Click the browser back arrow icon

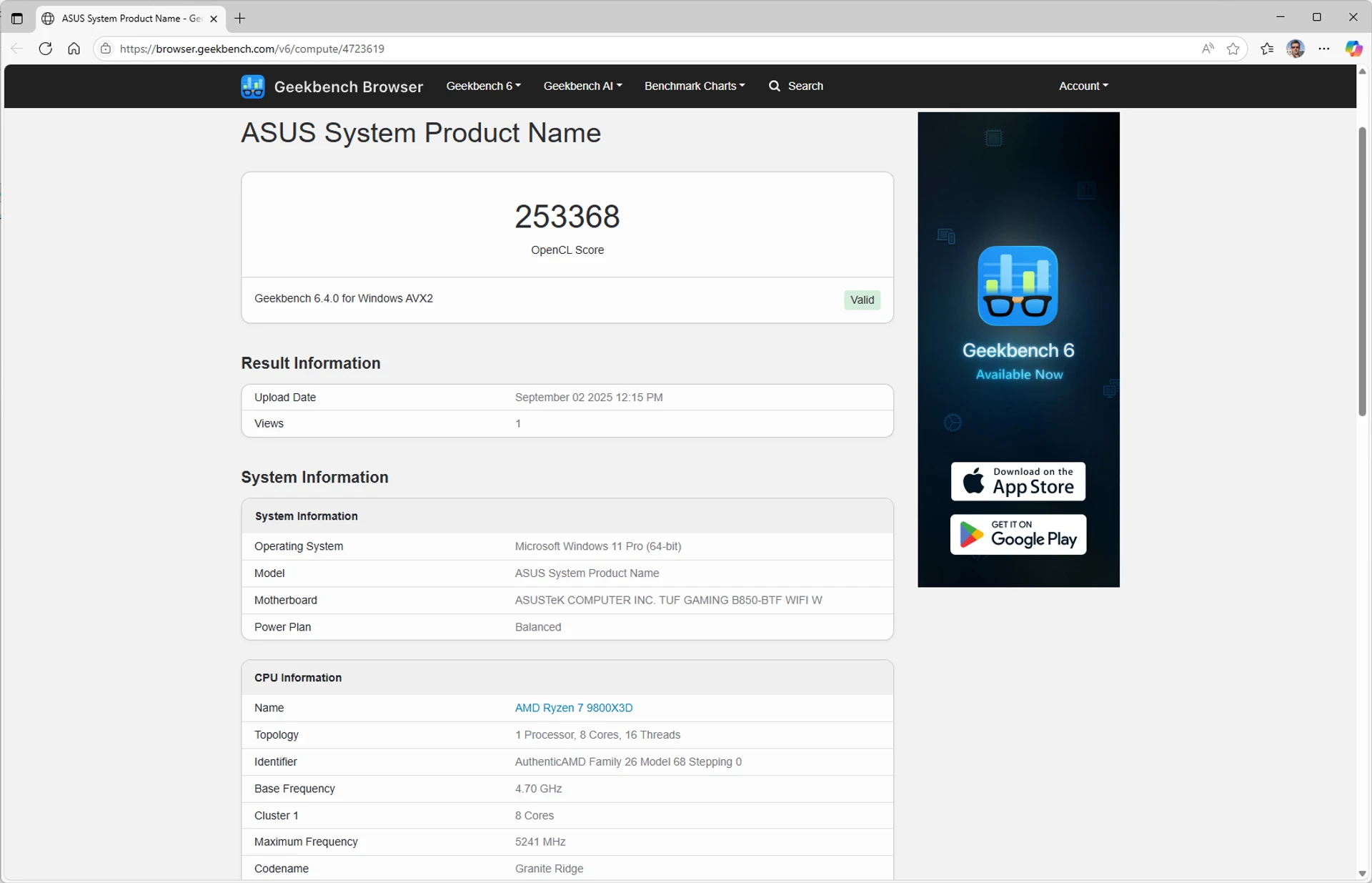click(x=16, y=49)
